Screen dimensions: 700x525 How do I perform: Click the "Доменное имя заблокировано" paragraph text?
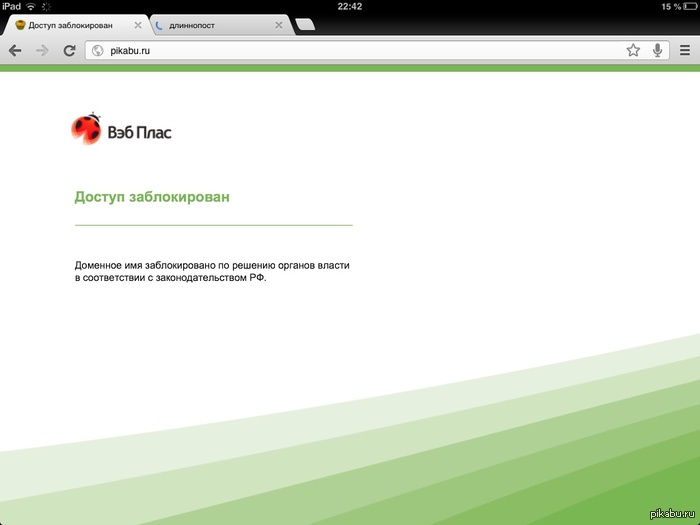[x=212, y=272]
